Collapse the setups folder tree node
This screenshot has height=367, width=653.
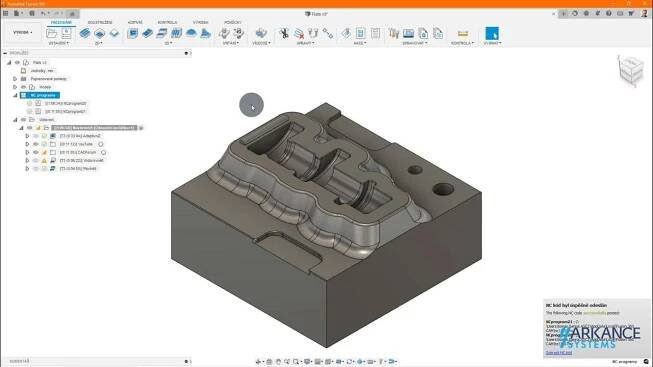tap(15, 120)
